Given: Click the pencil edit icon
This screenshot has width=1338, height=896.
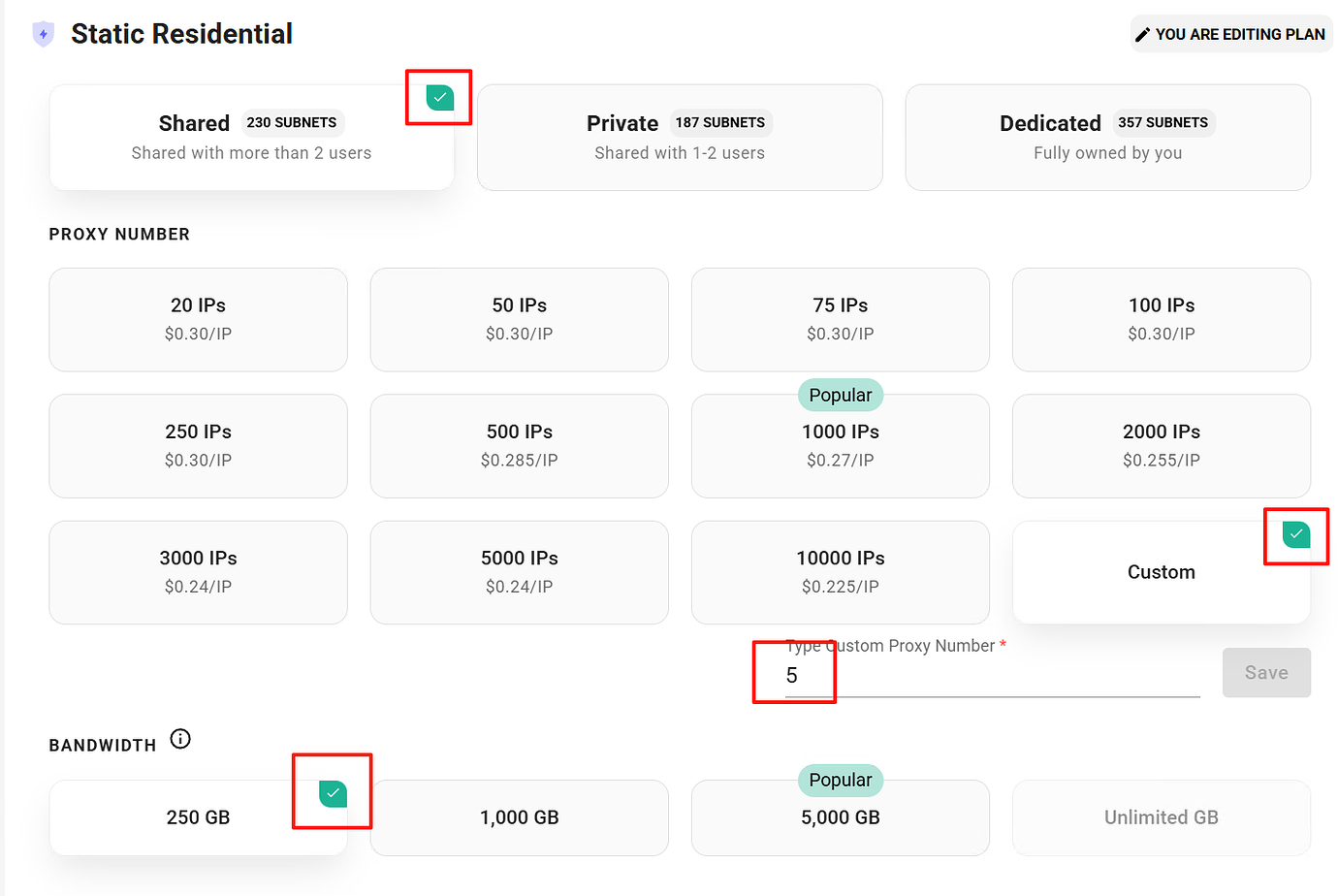Looking at the screenshot, I should [1143, 35].
